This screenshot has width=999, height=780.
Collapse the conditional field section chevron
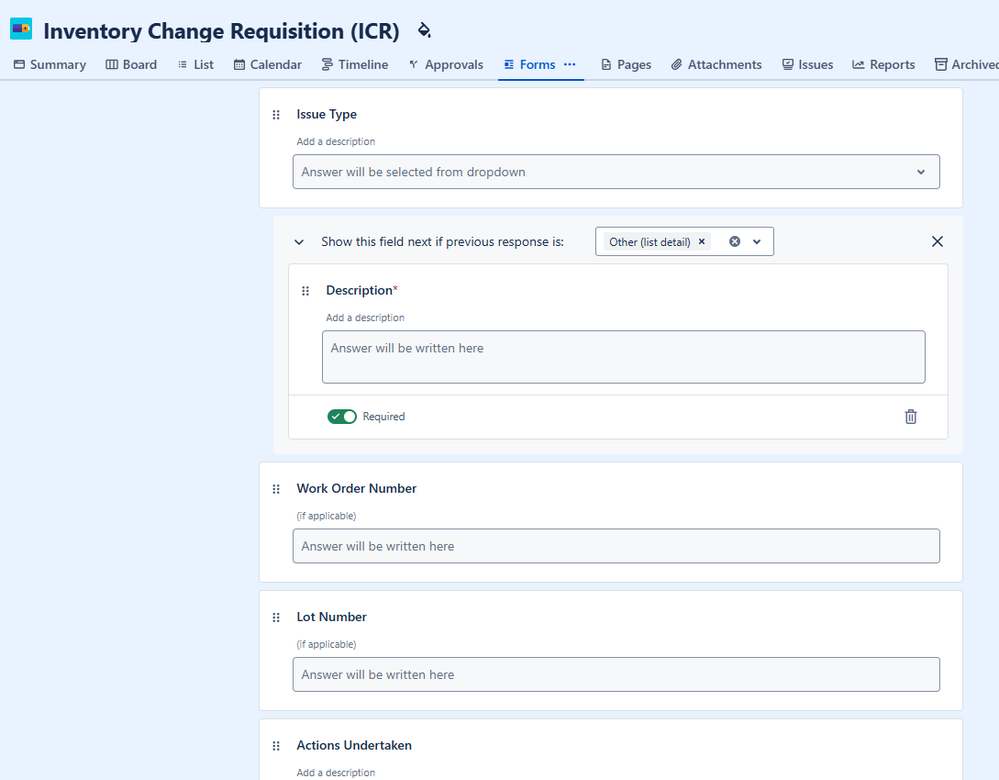299,242
